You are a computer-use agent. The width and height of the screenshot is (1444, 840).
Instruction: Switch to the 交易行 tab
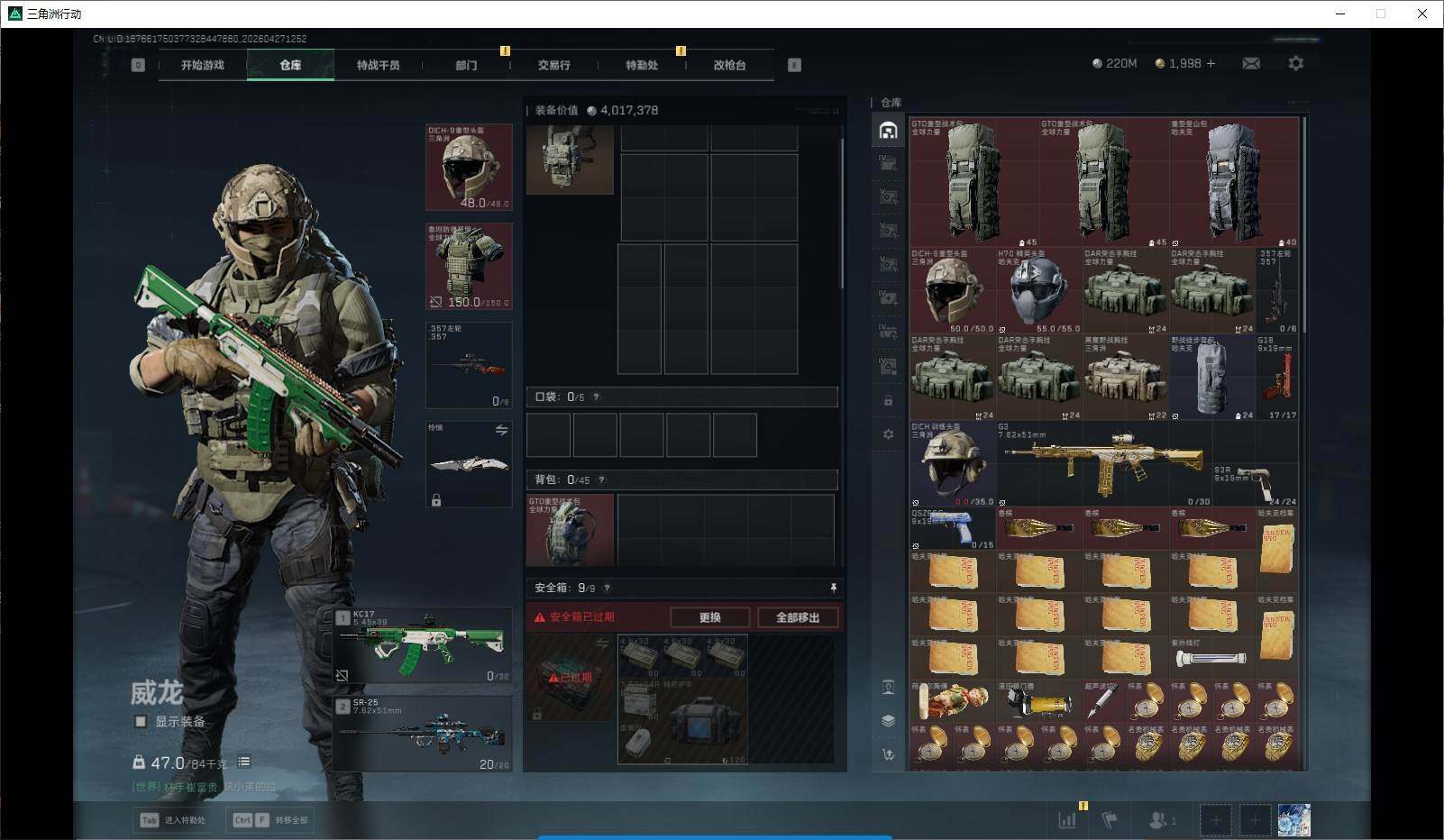point(554,65)
